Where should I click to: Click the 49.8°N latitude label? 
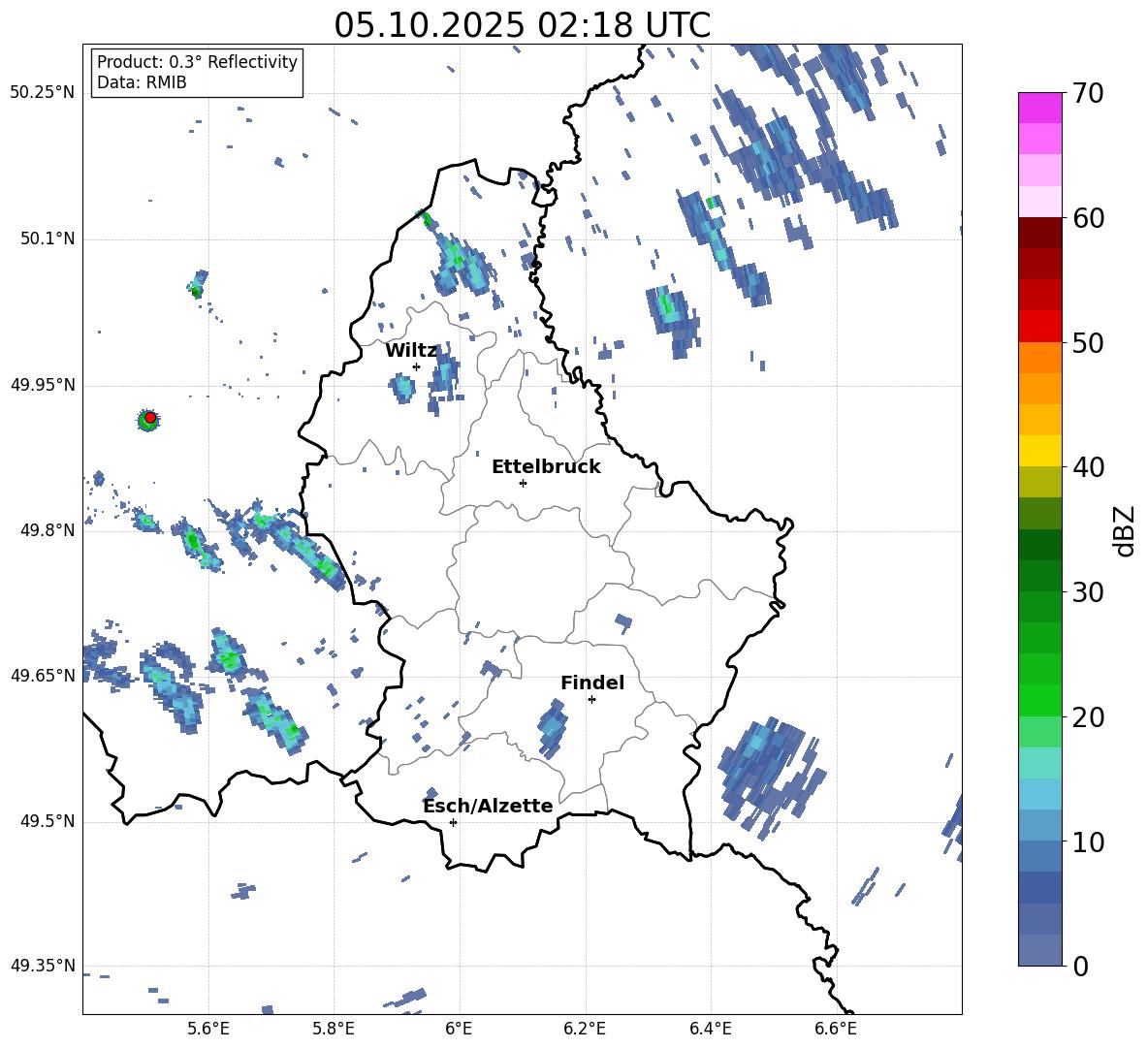pos(48,530)
